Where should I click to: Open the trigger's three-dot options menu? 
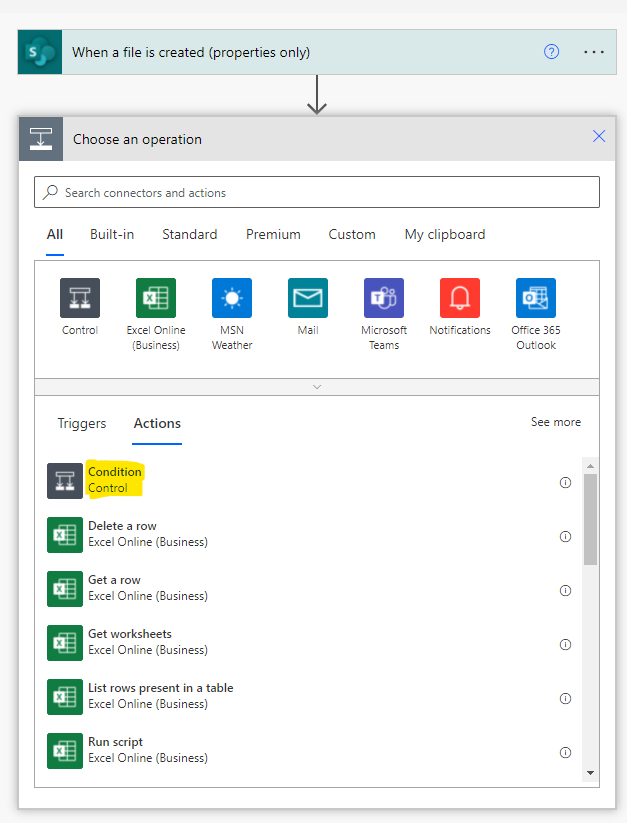[x=593, y=52]
